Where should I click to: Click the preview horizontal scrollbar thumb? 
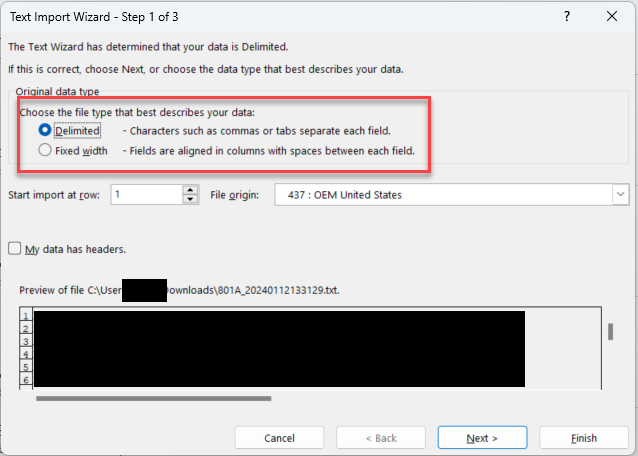point(153,398)
